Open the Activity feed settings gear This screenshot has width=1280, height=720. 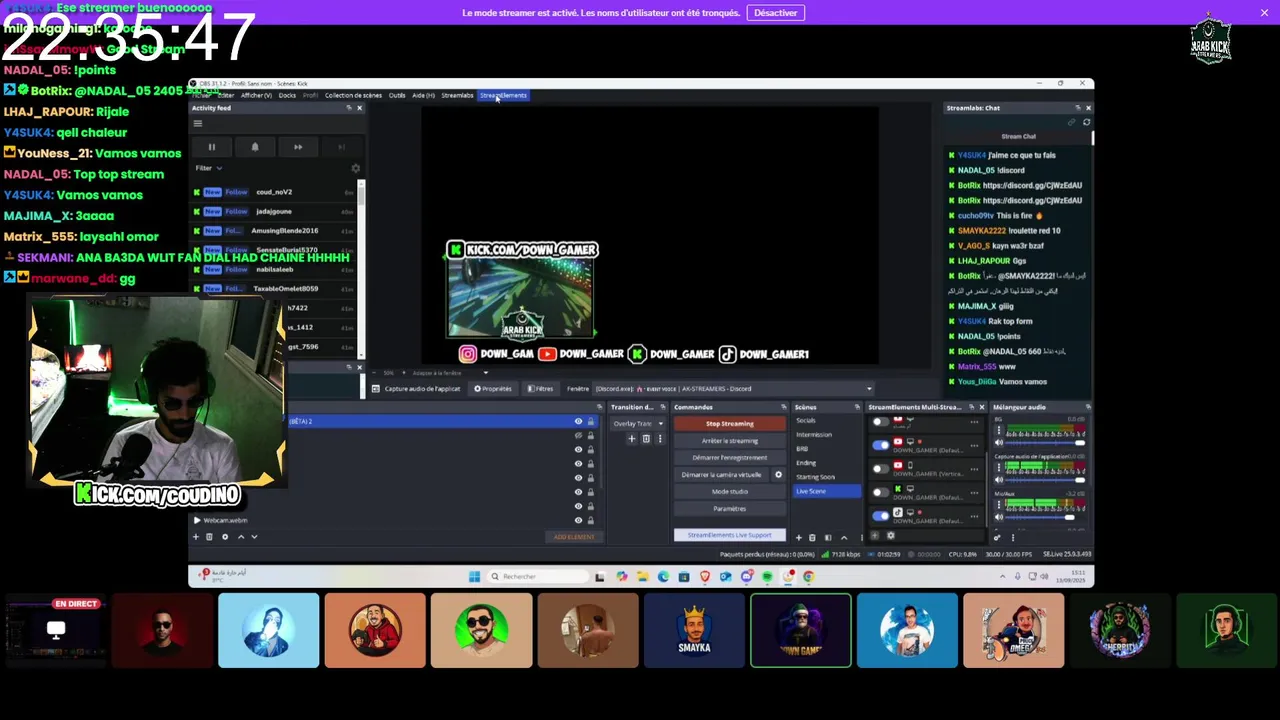click(355, 168)
